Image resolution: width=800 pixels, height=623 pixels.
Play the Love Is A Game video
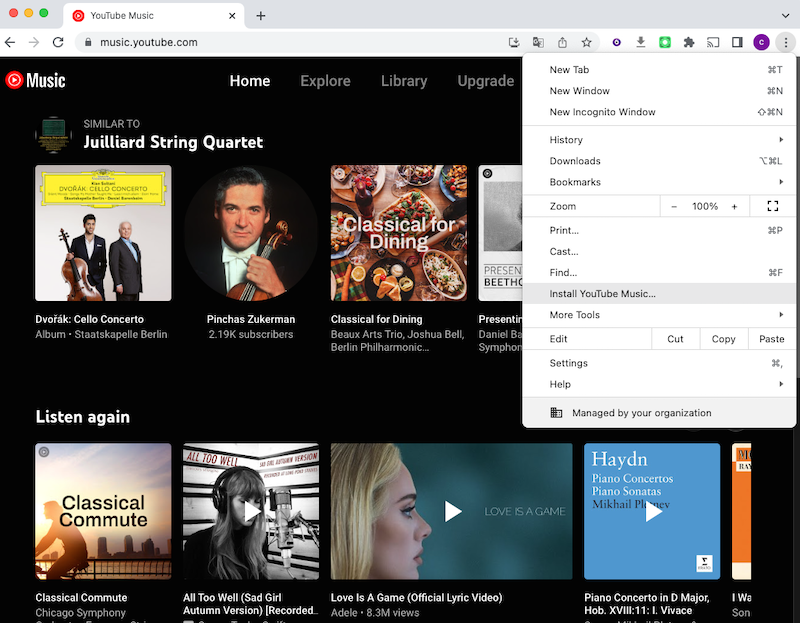point(452,511)
